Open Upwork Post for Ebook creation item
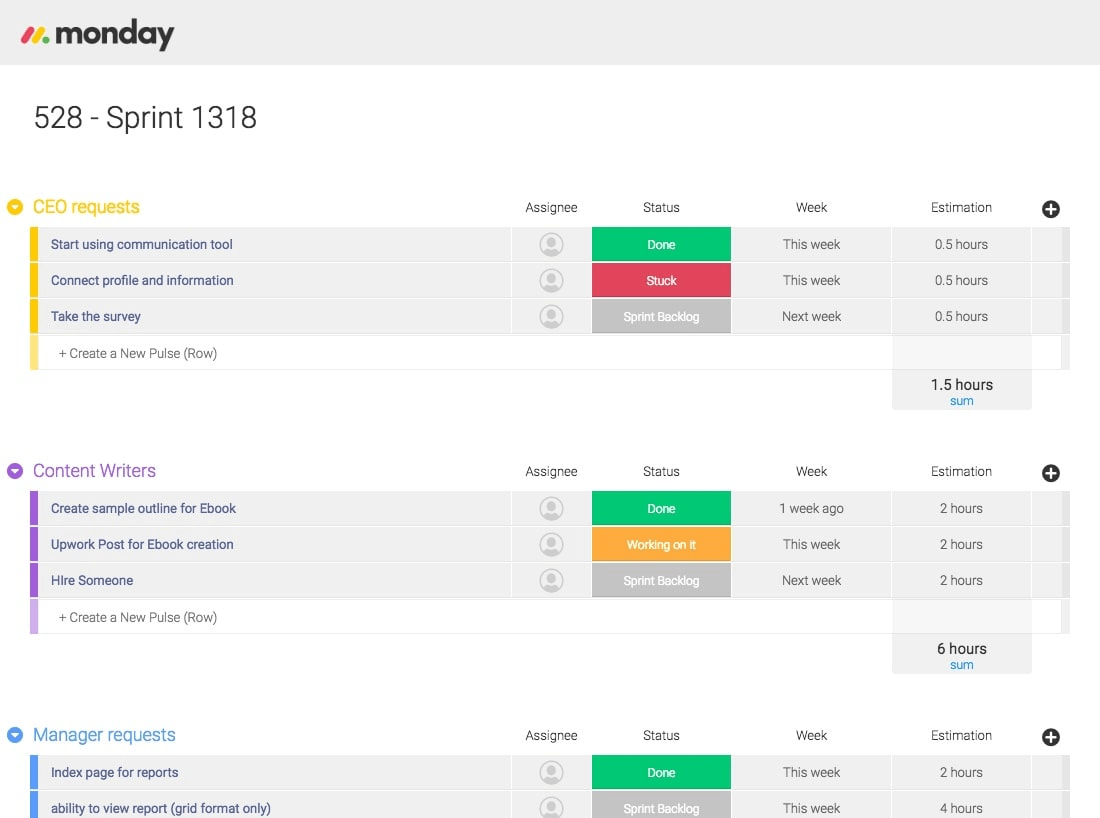1100x818 pixels. point(142,544)
